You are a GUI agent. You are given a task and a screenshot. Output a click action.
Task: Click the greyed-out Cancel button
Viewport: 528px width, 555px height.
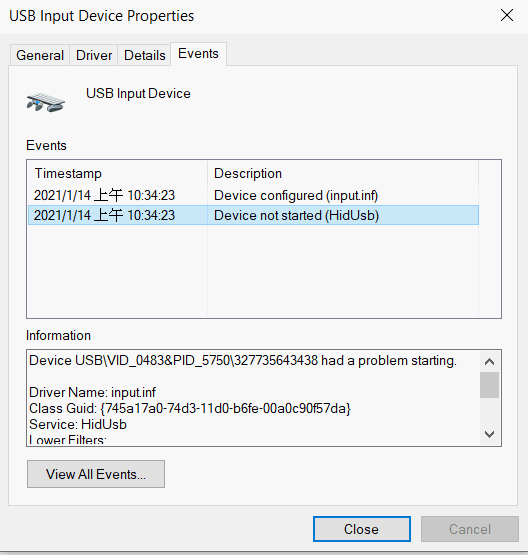pyautogui.click(x=470, y=529)
